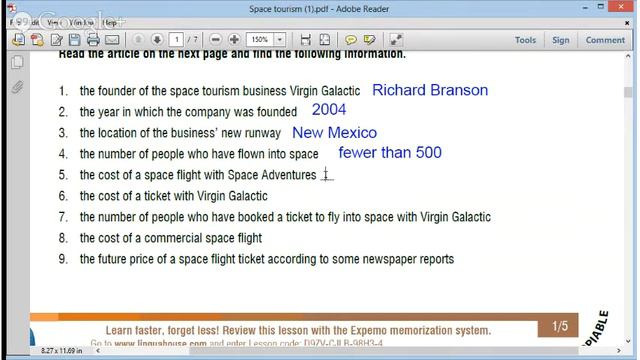Click the page number input field

point(177,40)
